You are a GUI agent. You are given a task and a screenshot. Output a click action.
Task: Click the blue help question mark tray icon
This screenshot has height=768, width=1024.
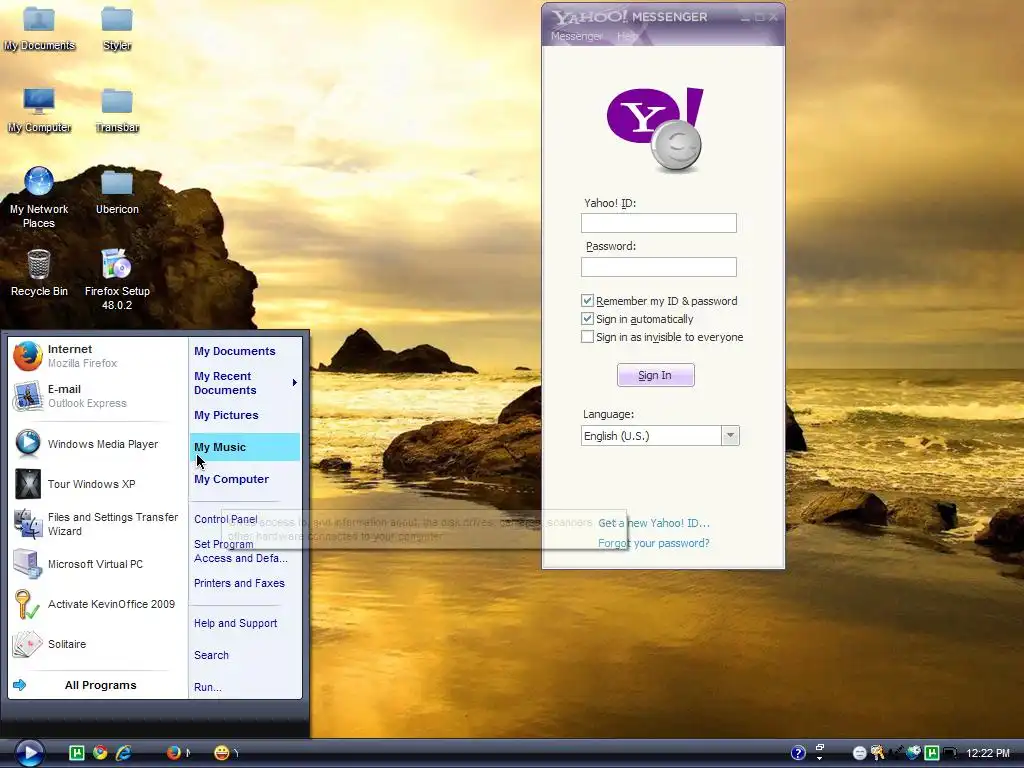coord(798,753)
